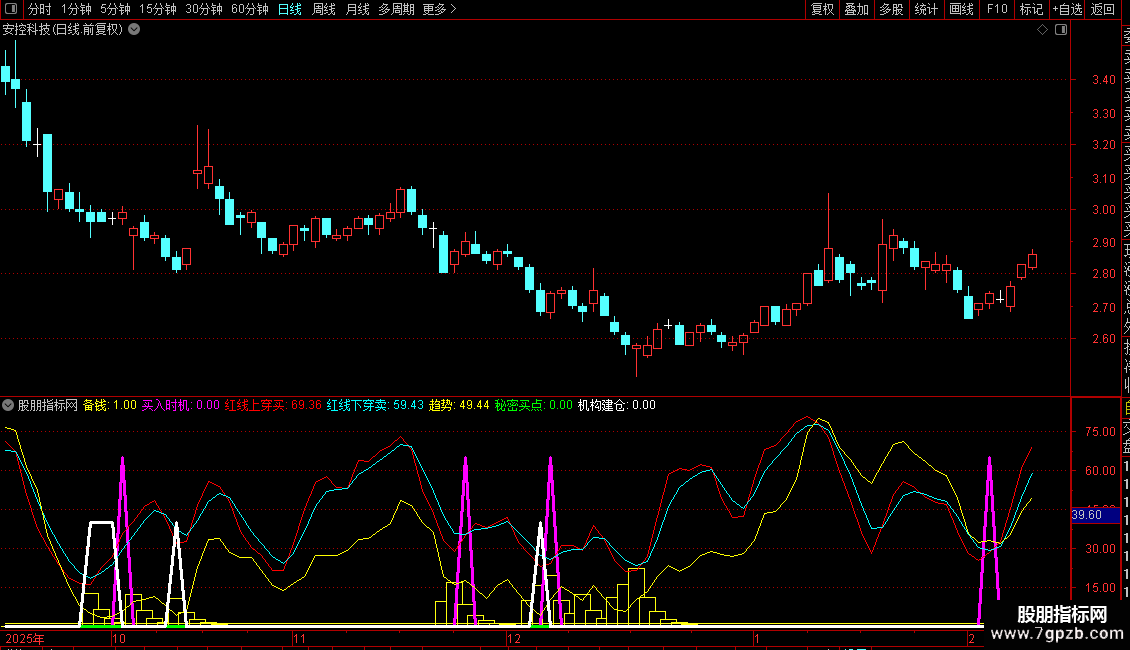Image resolution: width=1130 pixels, height=650 pixels.
Task: Click the 返回 back button
Action: click(1103, 9)
